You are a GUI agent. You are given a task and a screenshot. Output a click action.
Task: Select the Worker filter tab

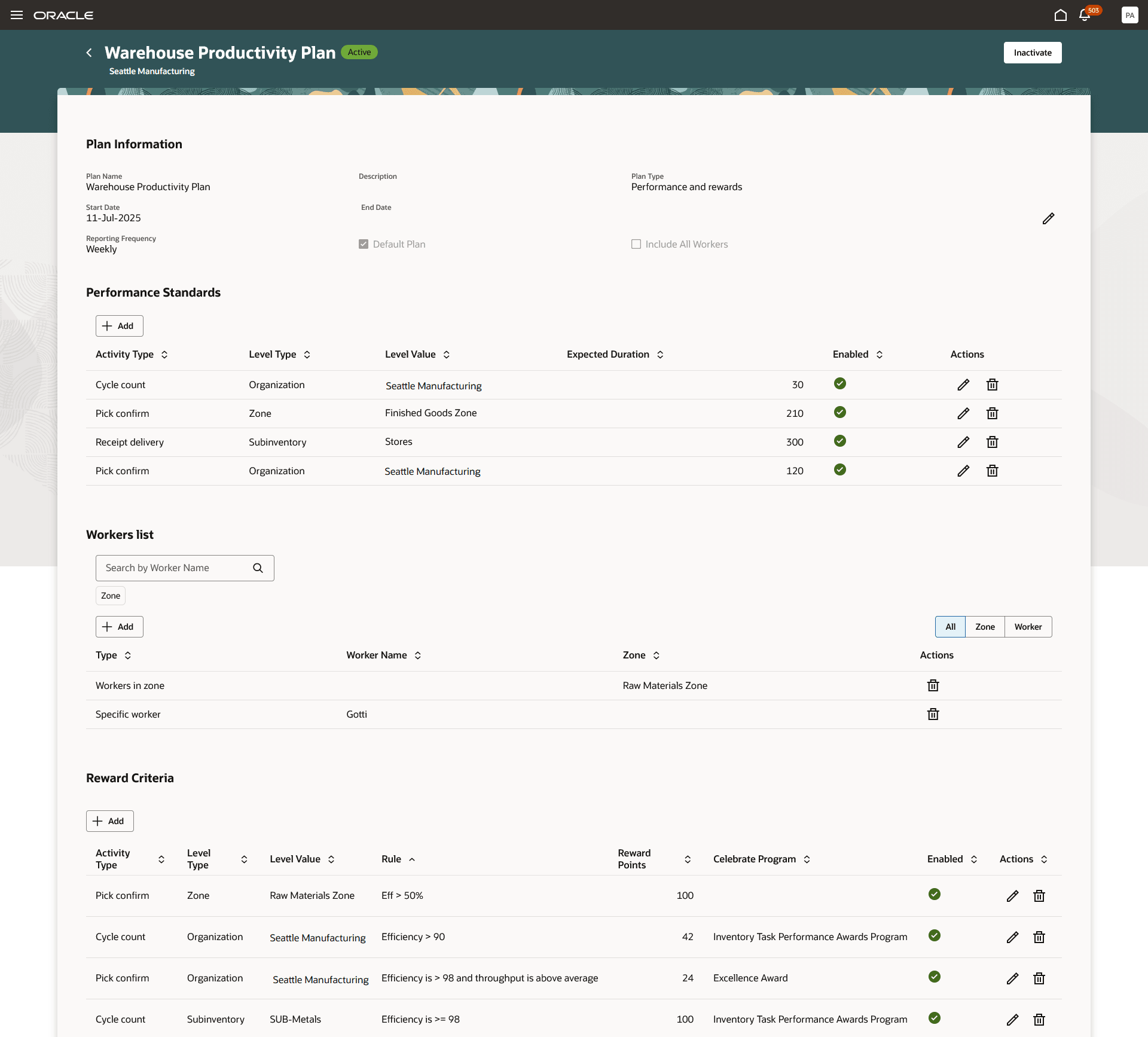[x=1028, y=627]
